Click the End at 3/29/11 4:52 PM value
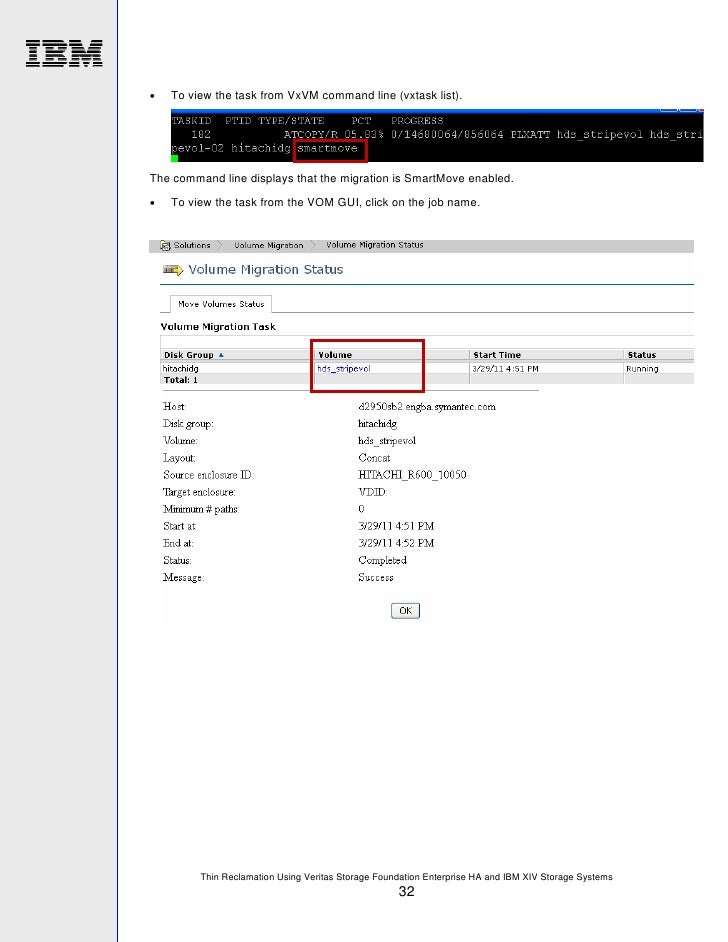This screenshot has height=942, width=728. [396, 543]
